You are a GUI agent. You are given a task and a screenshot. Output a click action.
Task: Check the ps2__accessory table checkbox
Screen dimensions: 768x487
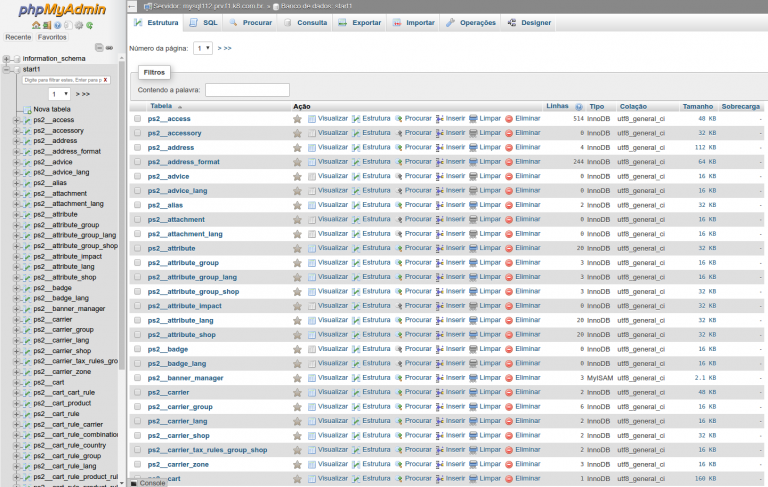(137, 133)
